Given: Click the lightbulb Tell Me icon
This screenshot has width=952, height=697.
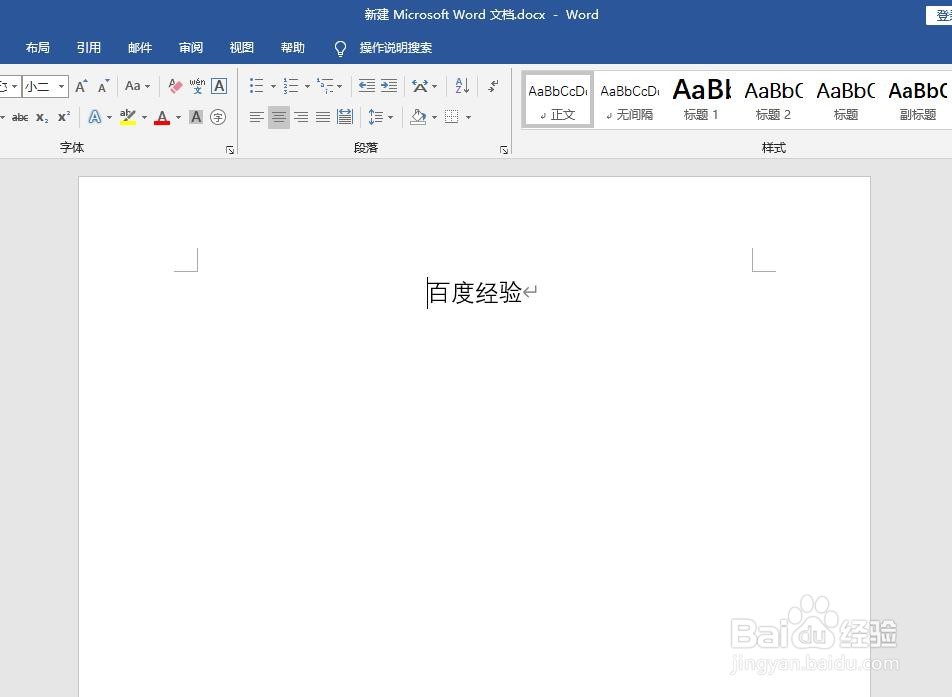Looking at the screenshot, I should tap(341, 49).
